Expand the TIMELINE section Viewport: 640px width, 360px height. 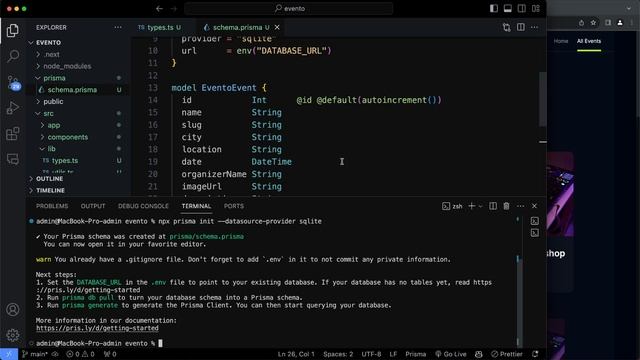point(50,191)
